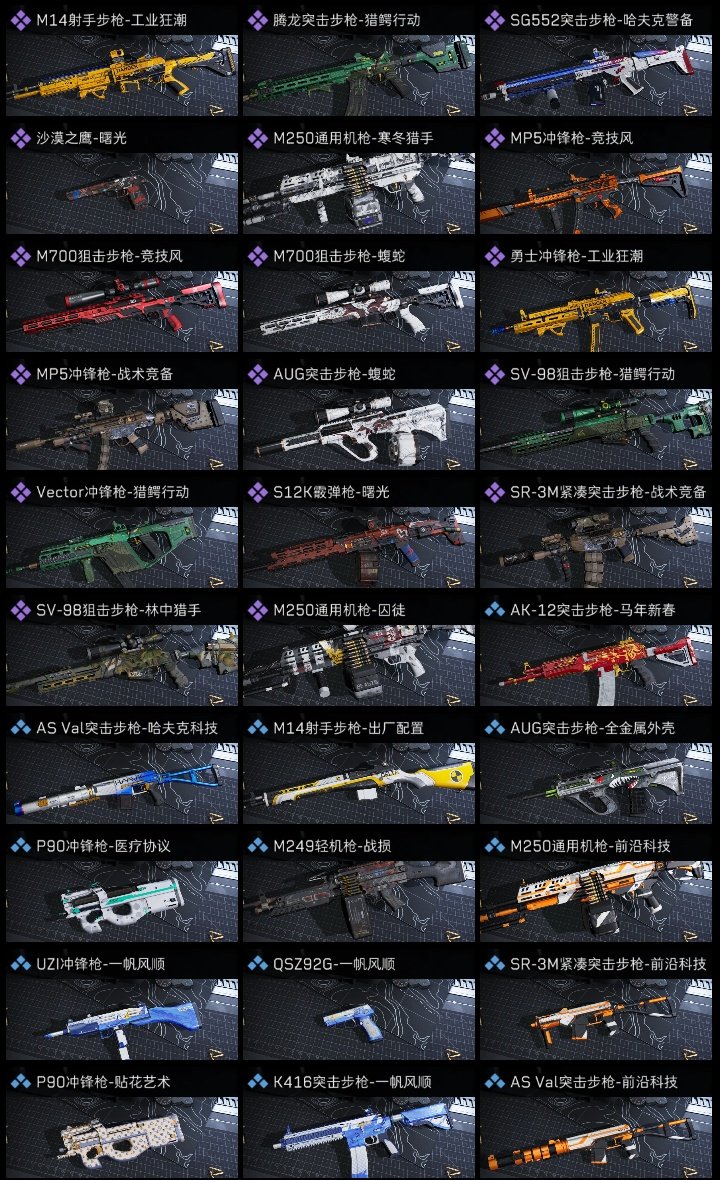Viewport: 720px width, 1180px height.
Task: Open the AUG突击步枪-蝮蛇 weapon skin card
Action: [x=359, y=415]
